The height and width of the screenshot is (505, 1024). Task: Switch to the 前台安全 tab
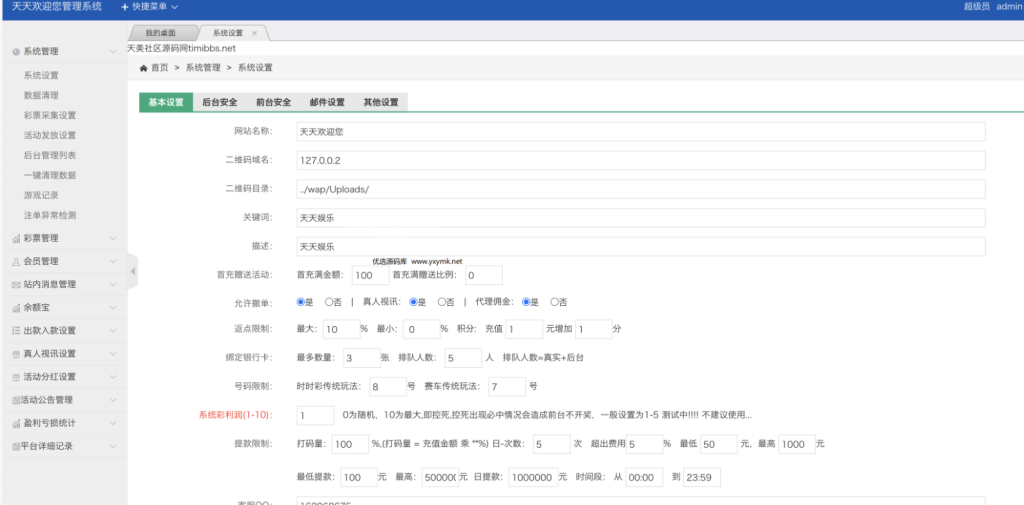[x=274, y=103]
